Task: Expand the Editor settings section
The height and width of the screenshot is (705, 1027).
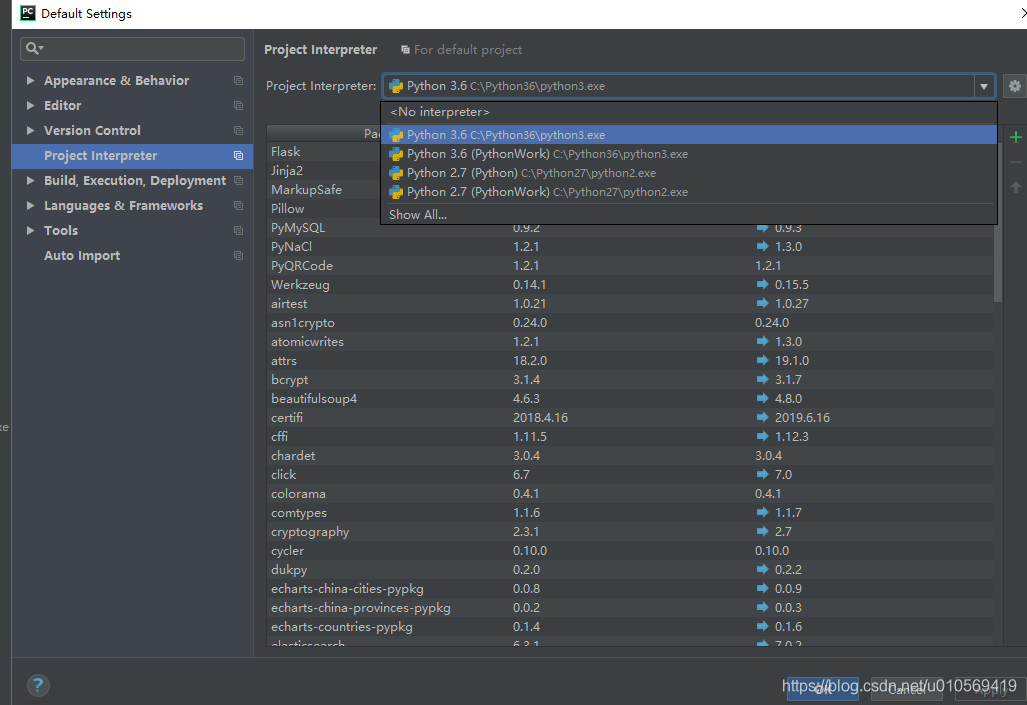Action: click(30, 105)
